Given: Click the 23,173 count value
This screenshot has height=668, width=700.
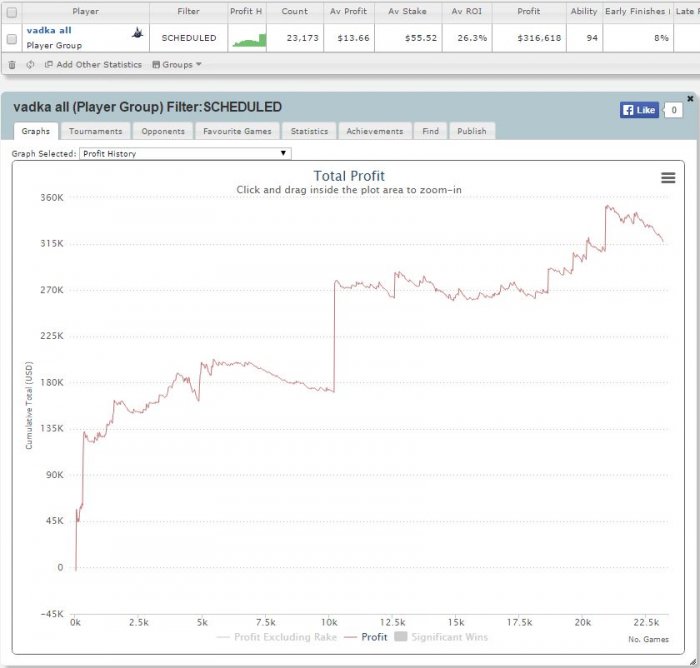Looking at the screenshot, I should click(303, 38).
